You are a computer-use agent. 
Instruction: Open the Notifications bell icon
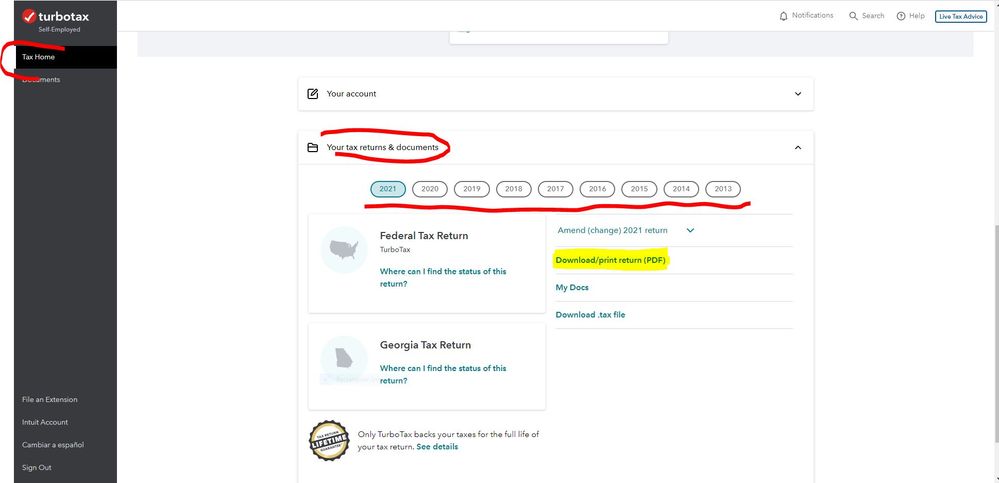coord(784,16)
